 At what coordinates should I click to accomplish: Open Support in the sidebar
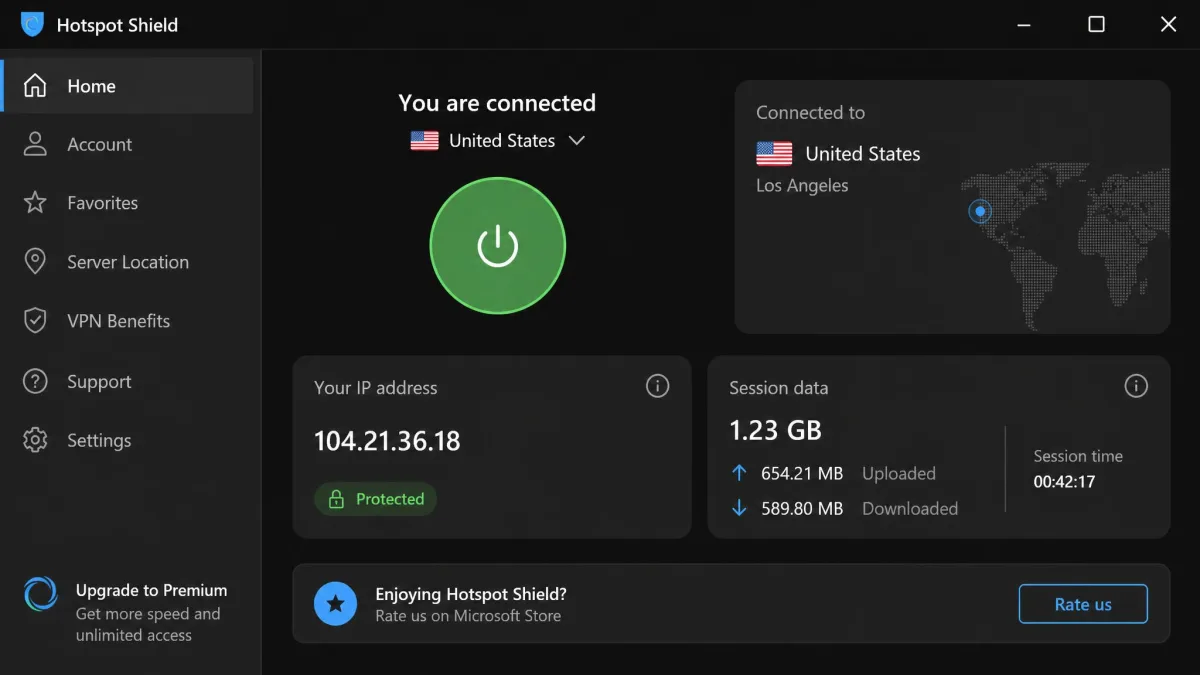(x=128, y=381)
